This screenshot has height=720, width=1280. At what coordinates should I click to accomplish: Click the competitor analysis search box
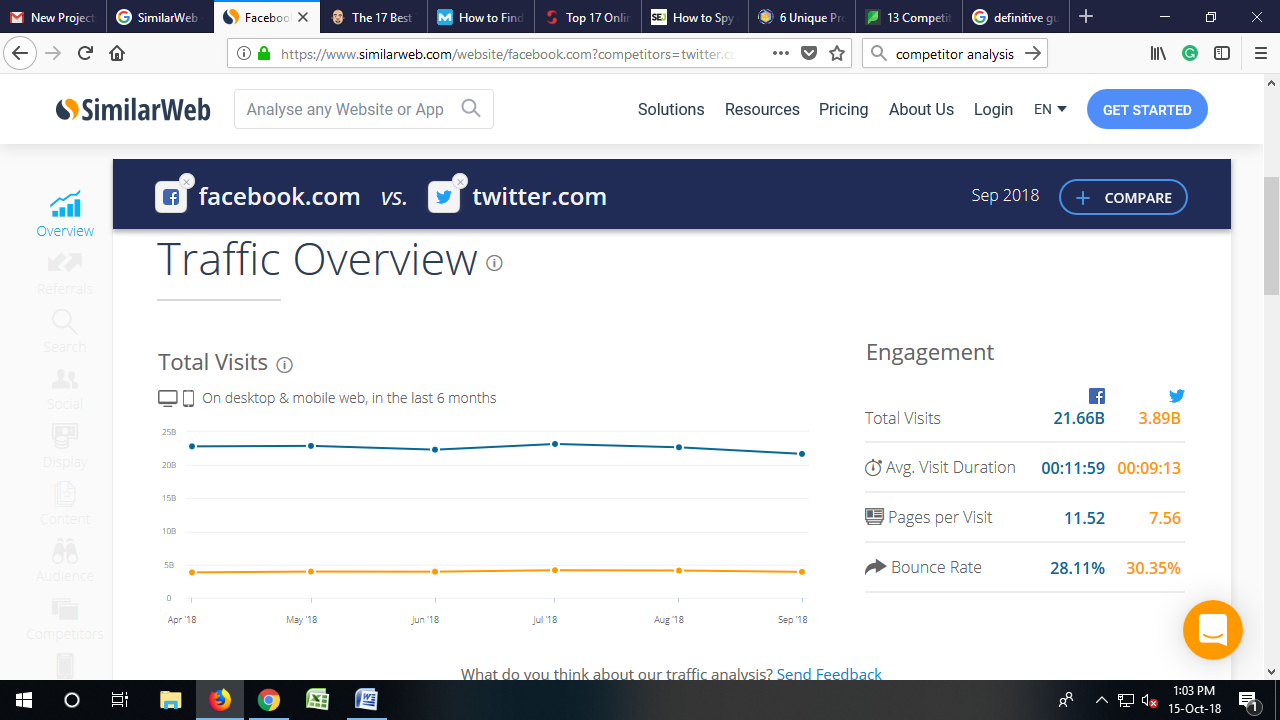coord(954,53)
